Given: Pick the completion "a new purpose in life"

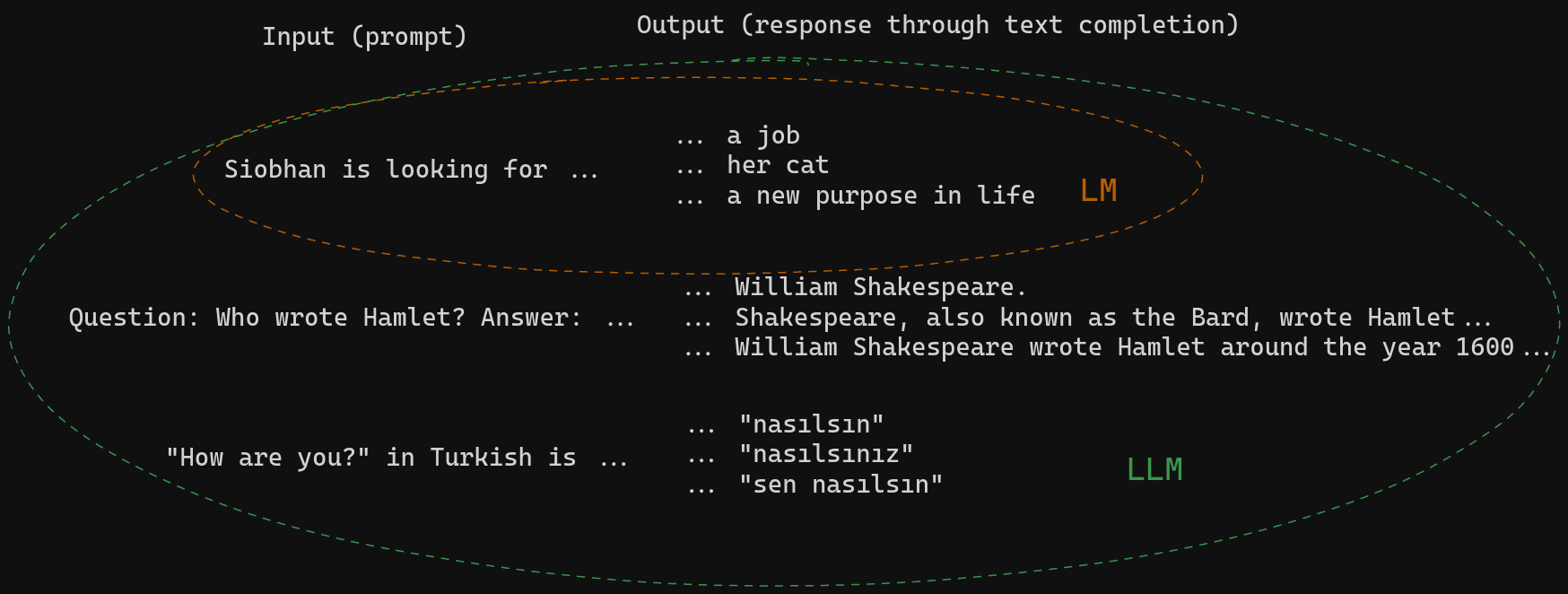Looking at the screenshot, I should click(x=880, y=196).
